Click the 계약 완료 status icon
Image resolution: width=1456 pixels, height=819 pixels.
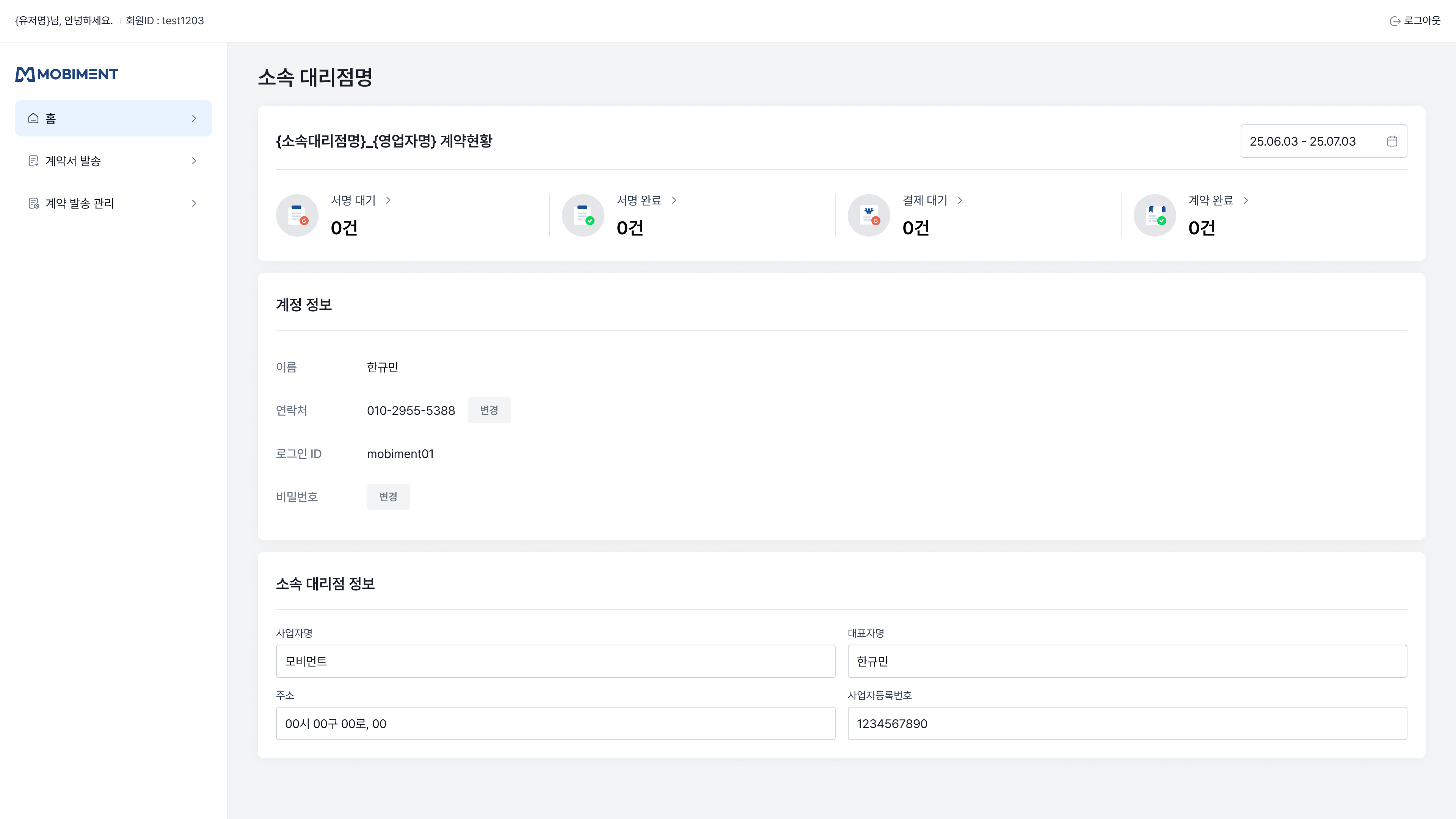1155,215
